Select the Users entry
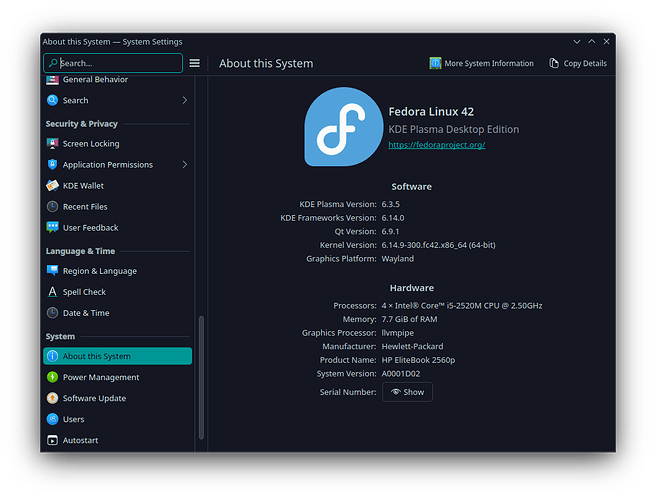 coord(118,419)
